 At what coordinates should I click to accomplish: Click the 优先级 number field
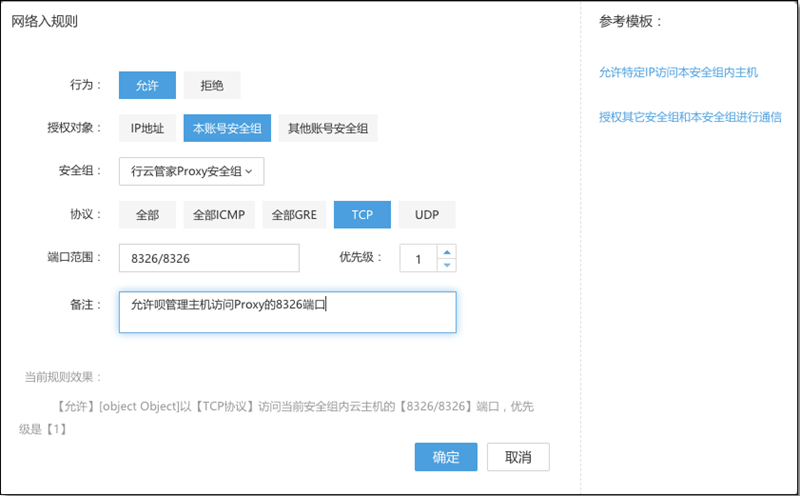pyautogui.click(x=418, y=258)
